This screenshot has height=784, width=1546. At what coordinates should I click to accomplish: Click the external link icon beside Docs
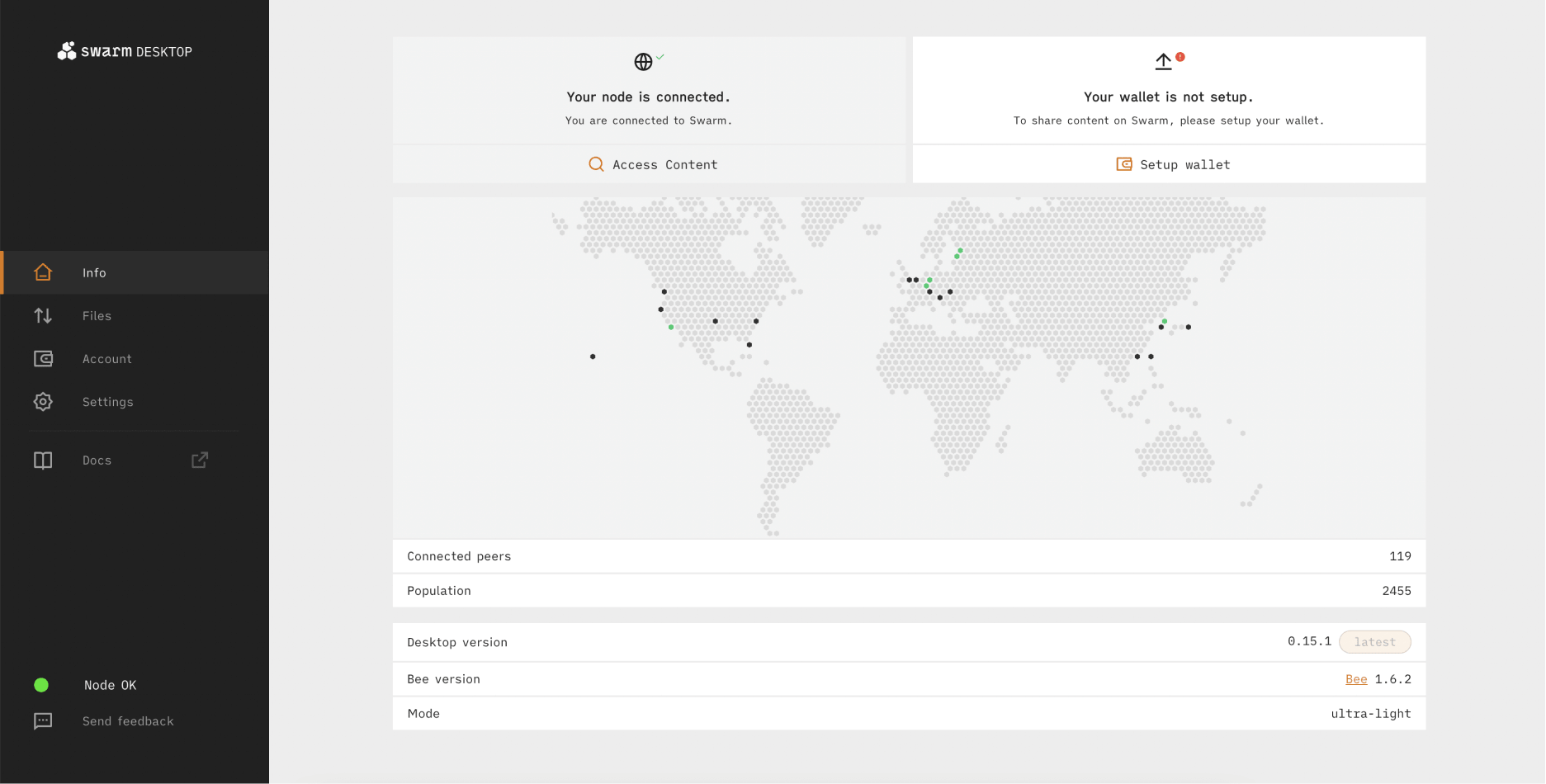pos(200,460)
